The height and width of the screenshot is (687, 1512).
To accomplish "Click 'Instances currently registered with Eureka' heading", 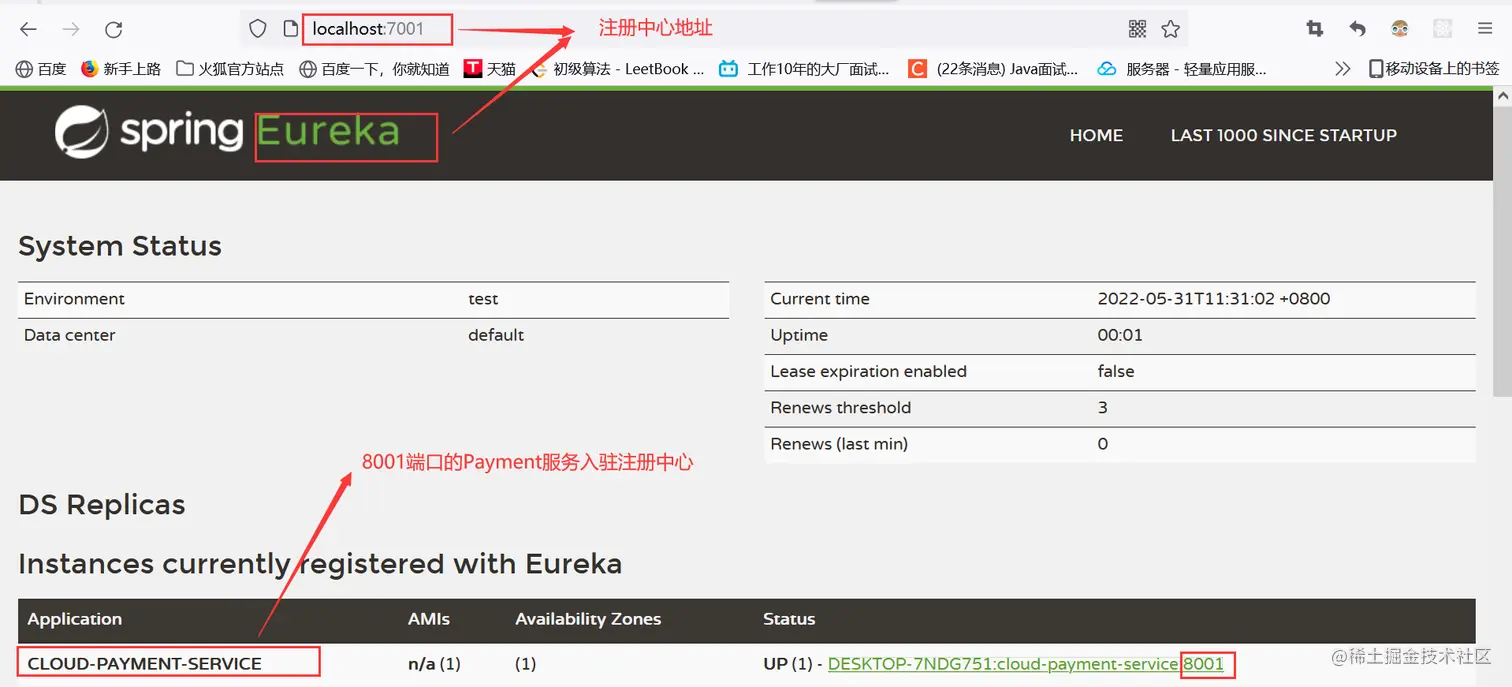I will pos(320,564).
